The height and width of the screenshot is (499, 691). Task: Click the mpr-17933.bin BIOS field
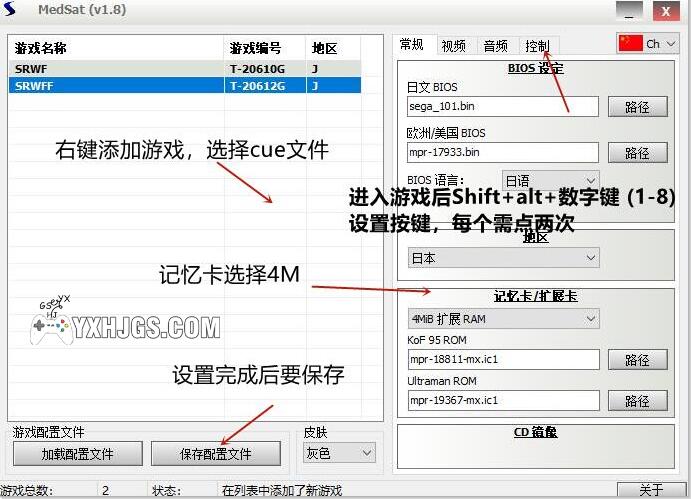503,152
